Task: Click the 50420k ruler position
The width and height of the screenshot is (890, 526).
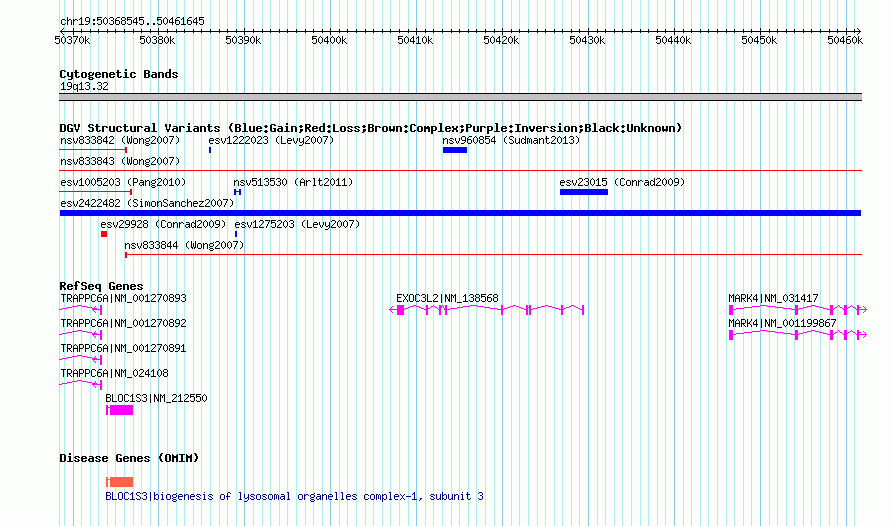Action: [501, 40]
